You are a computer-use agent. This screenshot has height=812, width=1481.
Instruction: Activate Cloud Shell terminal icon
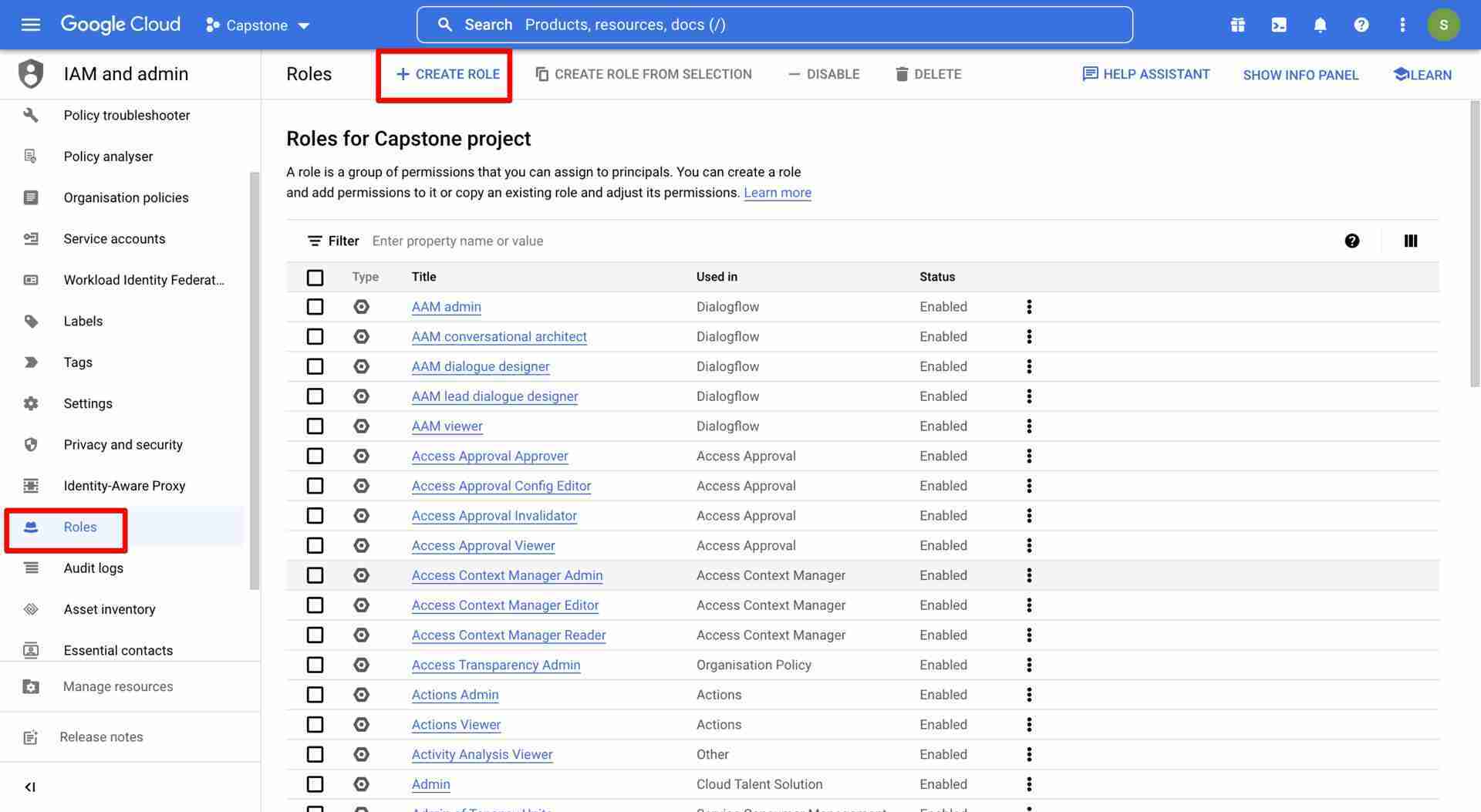coord(1279,25)
